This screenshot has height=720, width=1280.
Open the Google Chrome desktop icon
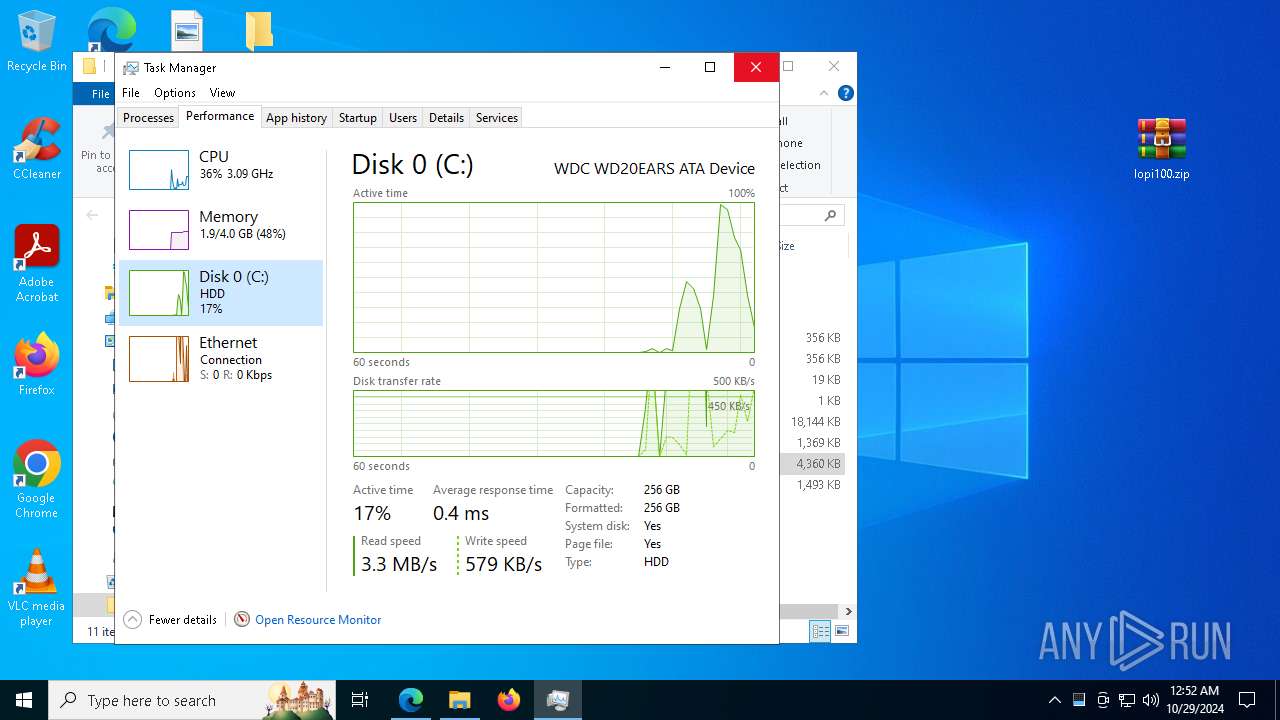[x=36, y=480]
